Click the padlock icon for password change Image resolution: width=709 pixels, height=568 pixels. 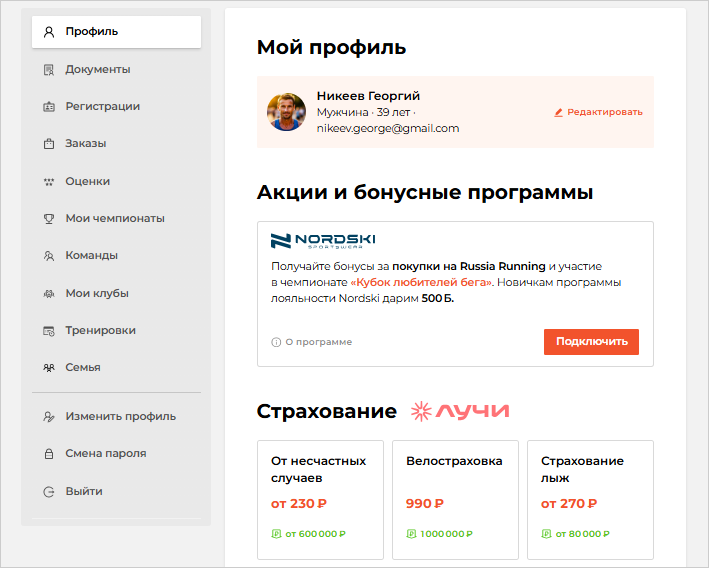48,454
